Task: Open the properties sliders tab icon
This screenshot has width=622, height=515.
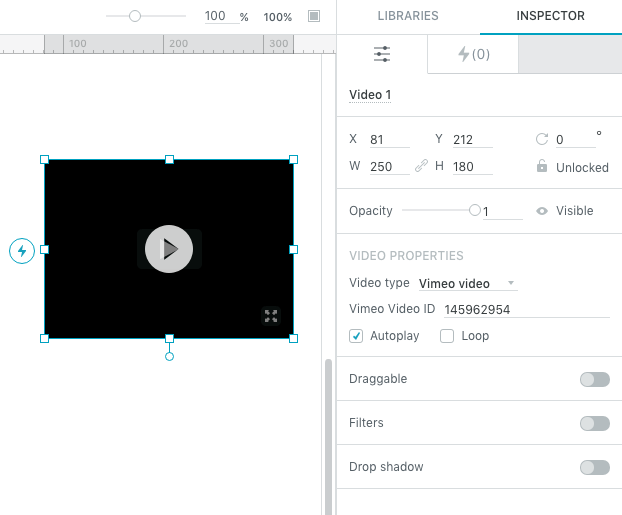Action: 382,54
